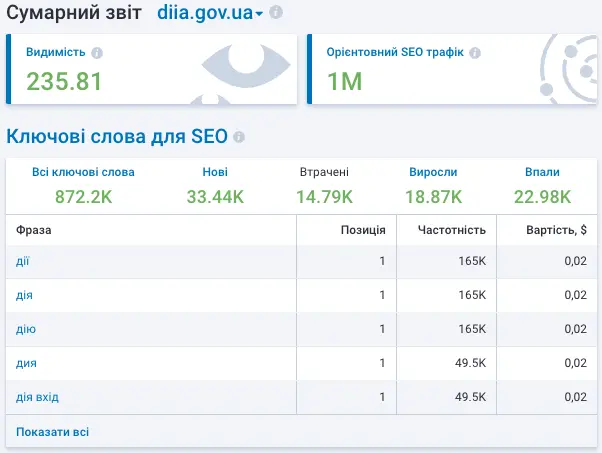Click the Позиція column header
The width and height of the screenshot is (602, 453).
tap(363, 230)
